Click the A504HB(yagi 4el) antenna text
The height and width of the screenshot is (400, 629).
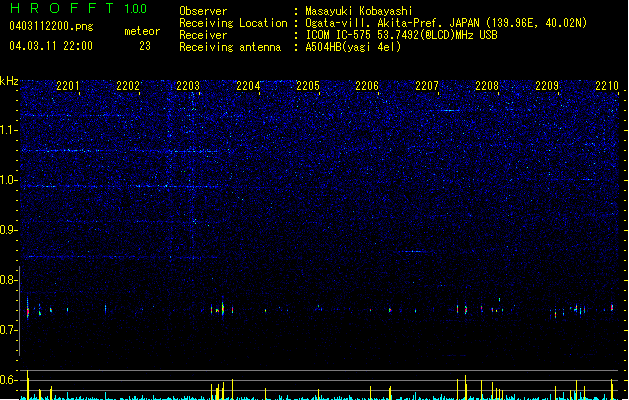pos(353,47)
